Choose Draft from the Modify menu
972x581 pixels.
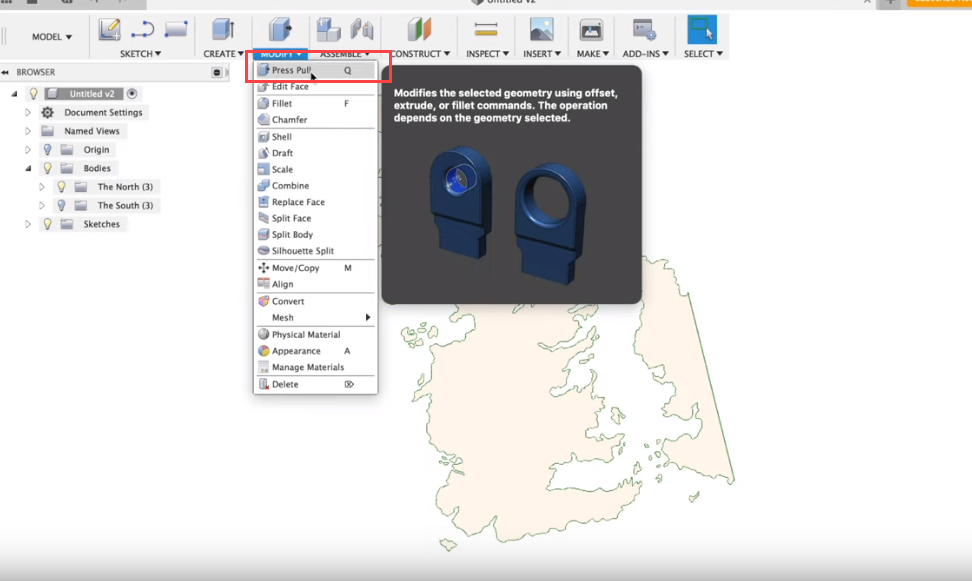[x=315, y=153]
